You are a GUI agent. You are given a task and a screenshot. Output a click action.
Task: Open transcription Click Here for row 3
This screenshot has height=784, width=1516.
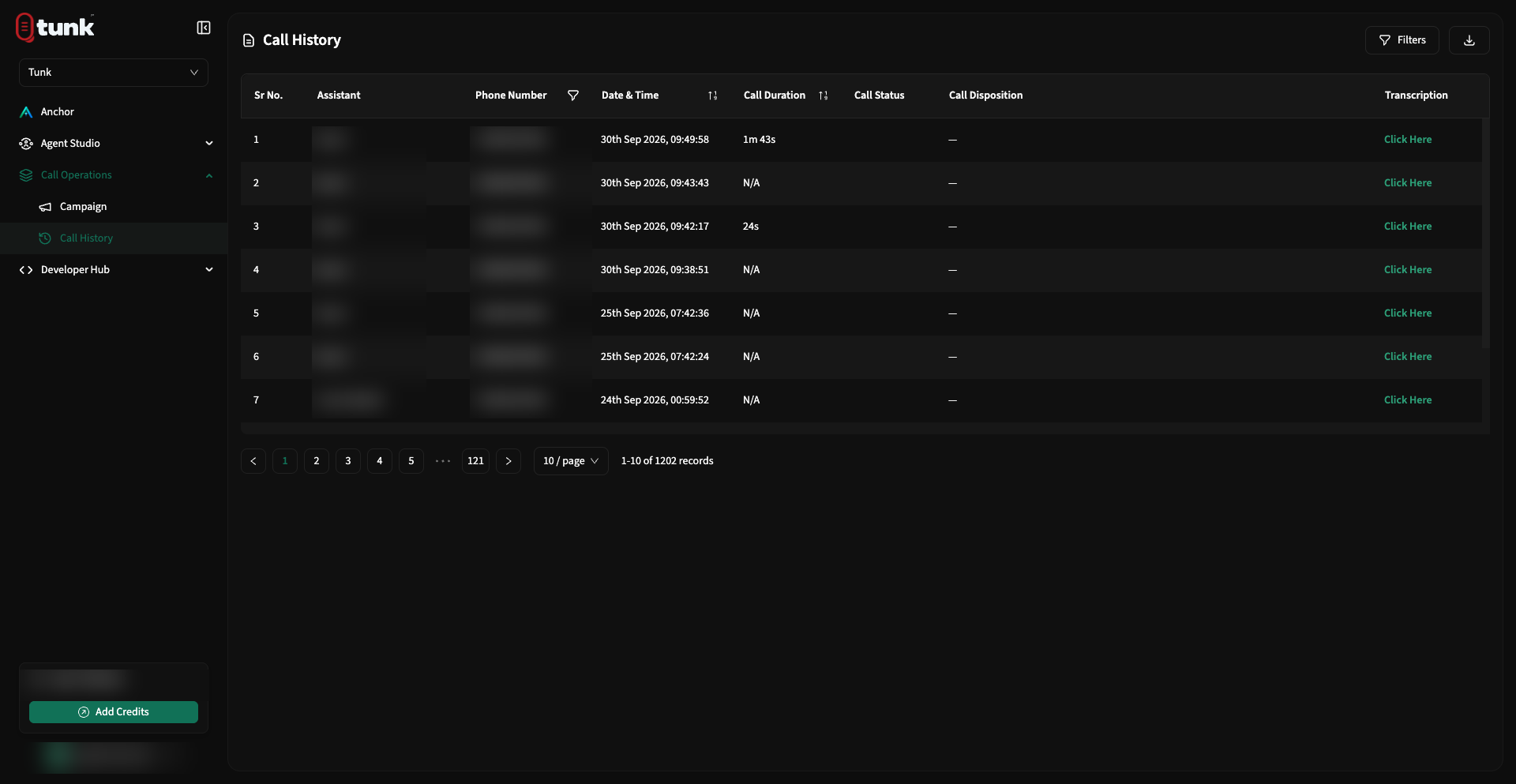[1408, 227]
